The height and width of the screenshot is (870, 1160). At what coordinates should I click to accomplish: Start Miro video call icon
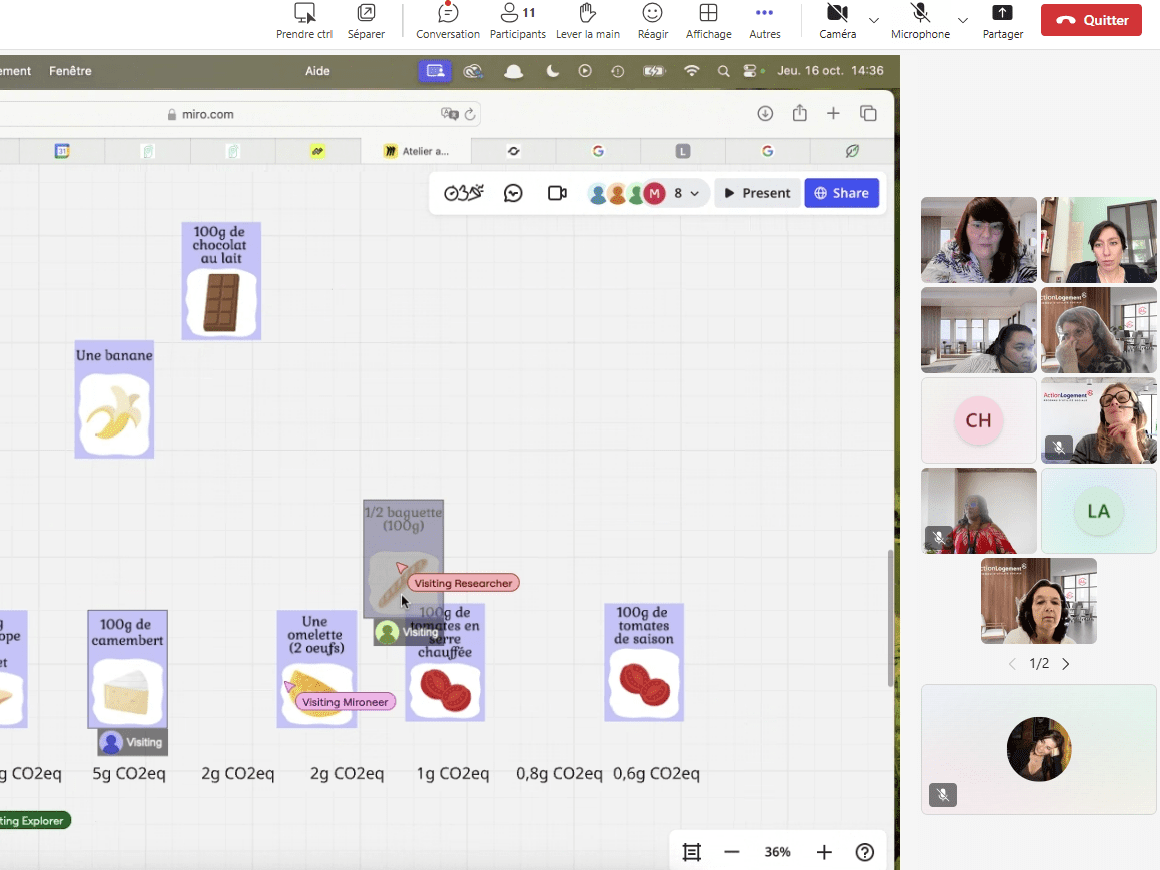coord(557,193)
